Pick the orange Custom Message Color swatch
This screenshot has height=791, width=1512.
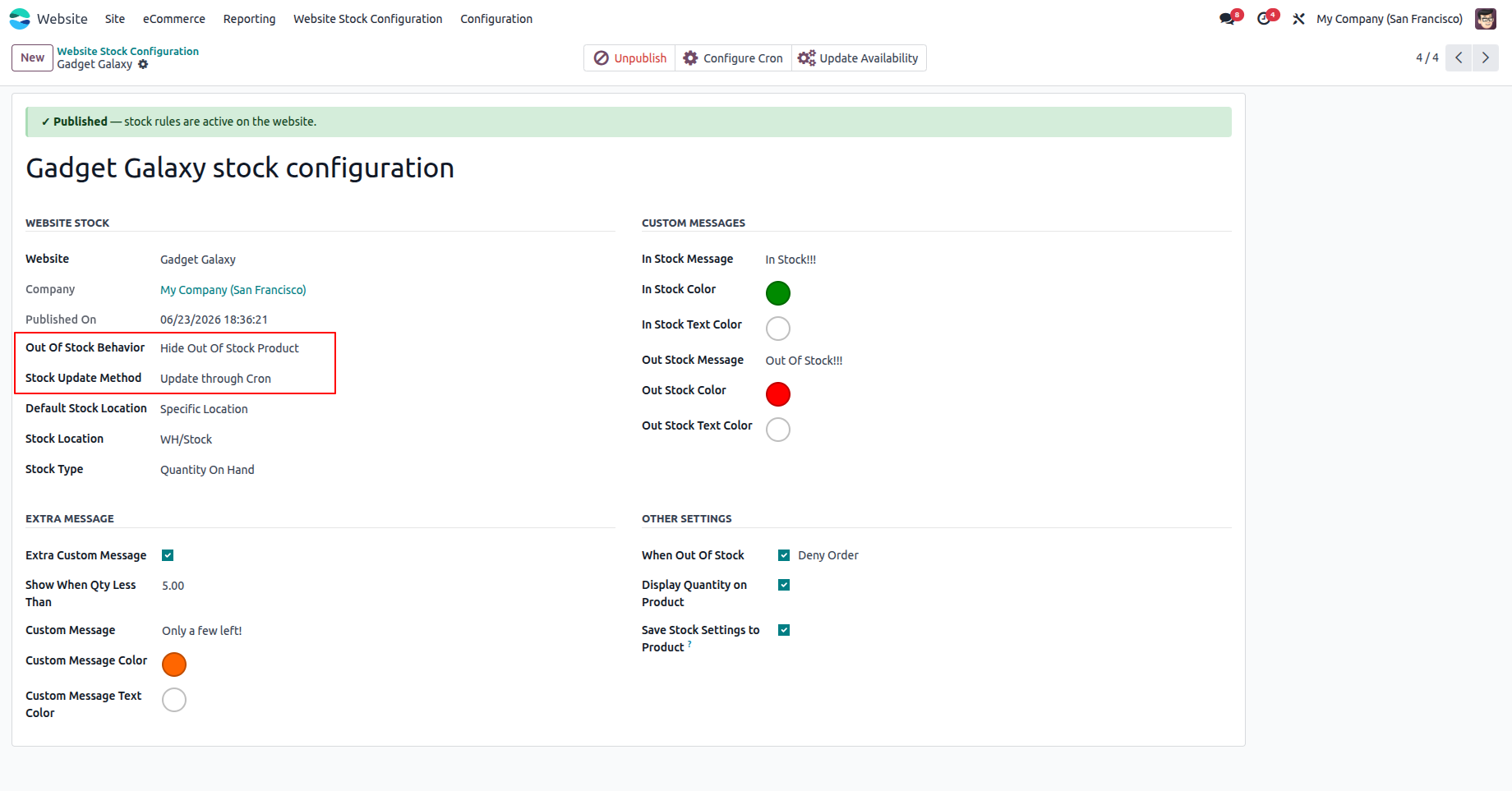[x=174, y=665]
